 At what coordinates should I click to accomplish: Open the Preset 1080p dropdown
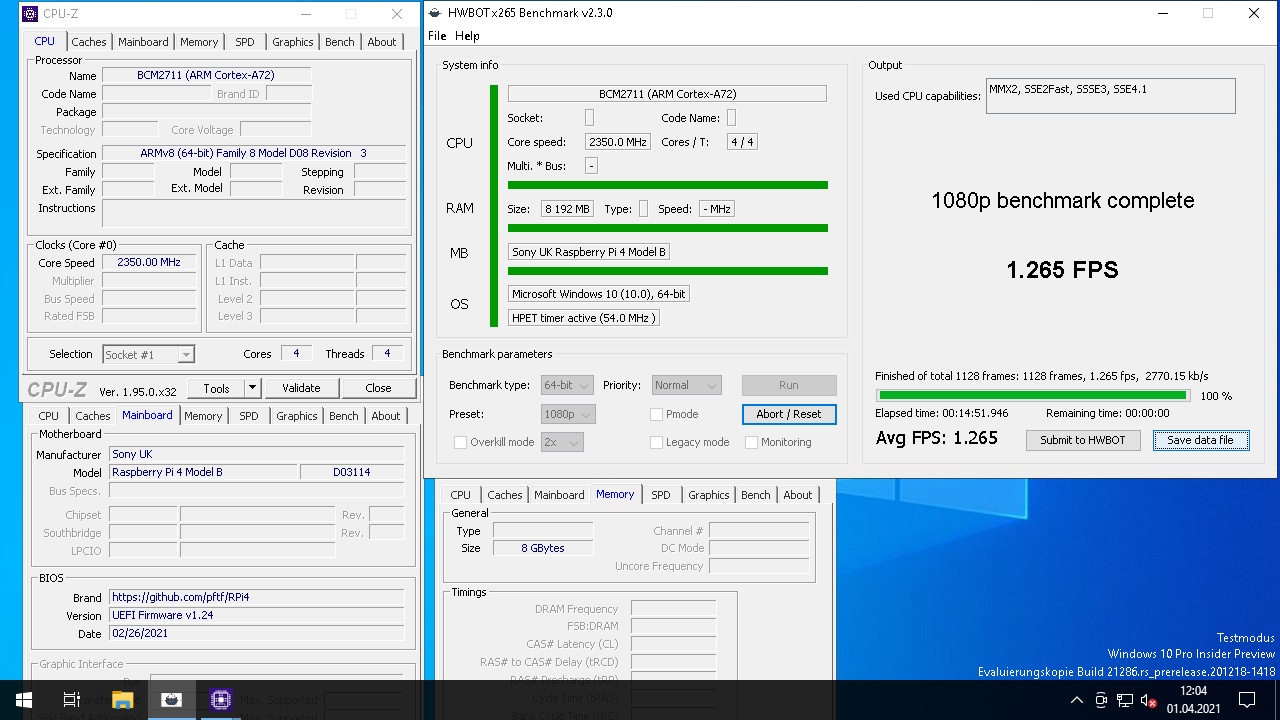pos(567,414)
